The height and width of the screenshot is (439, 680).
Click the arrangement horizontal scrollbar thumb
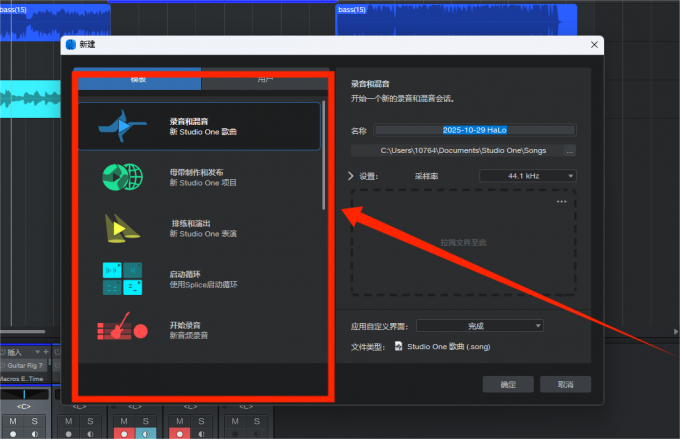coord(23,331)
